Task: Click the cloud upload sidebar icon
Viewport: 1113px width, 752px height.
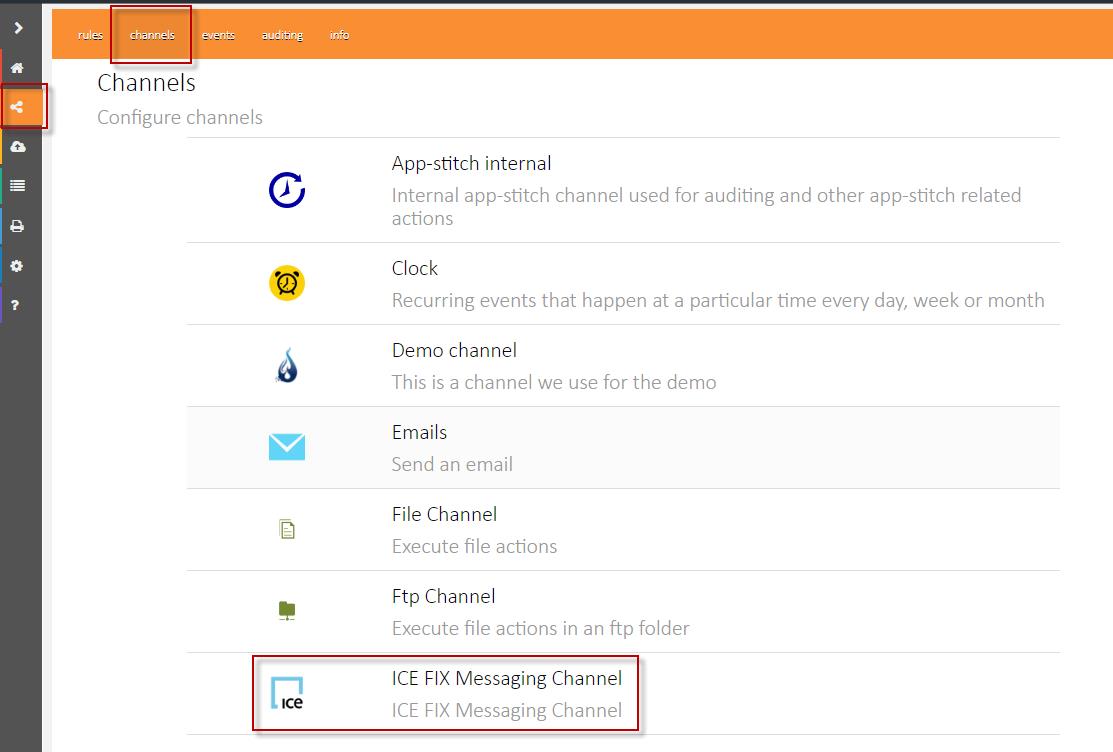Action: pos(17,147)
